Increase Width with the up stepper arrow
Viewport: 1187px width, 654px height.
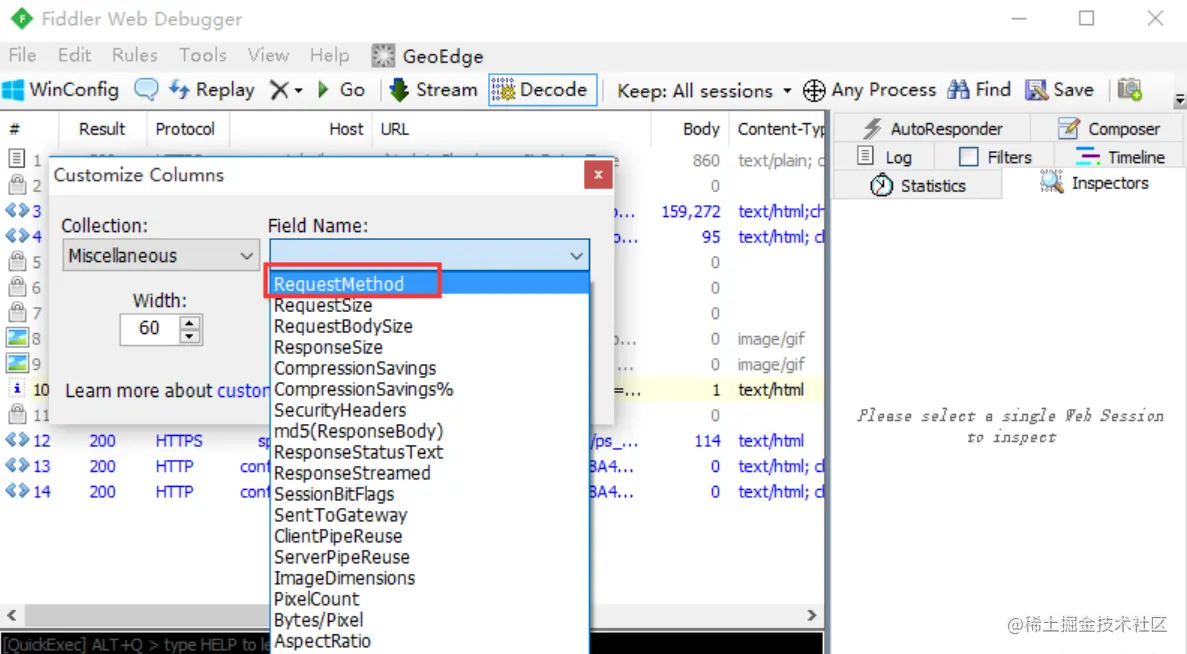[190, 322]
